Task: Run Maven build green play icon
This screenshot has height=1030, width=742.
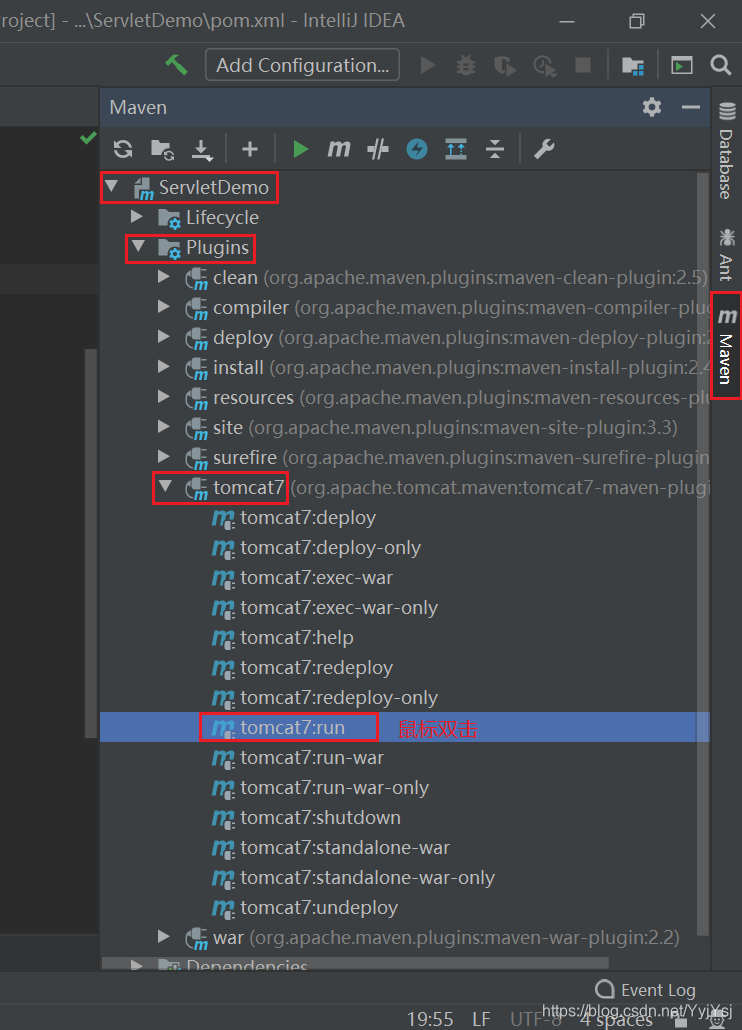Action: 300,149
